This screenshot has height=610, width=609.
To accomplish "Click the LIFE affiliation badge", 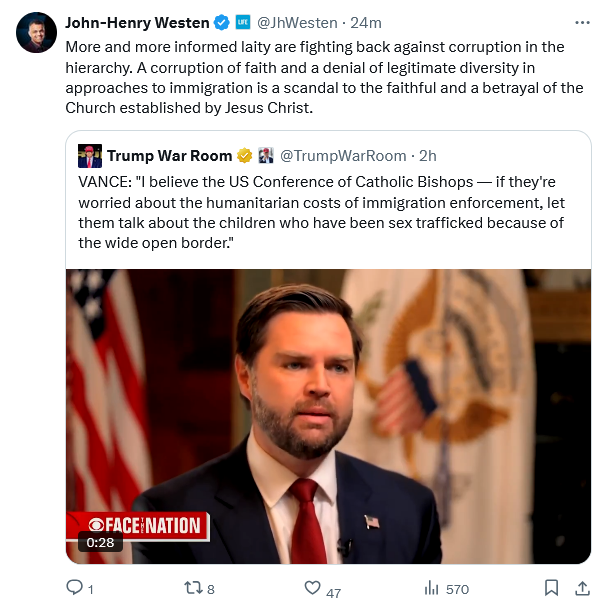I will (x=242, y=23).
